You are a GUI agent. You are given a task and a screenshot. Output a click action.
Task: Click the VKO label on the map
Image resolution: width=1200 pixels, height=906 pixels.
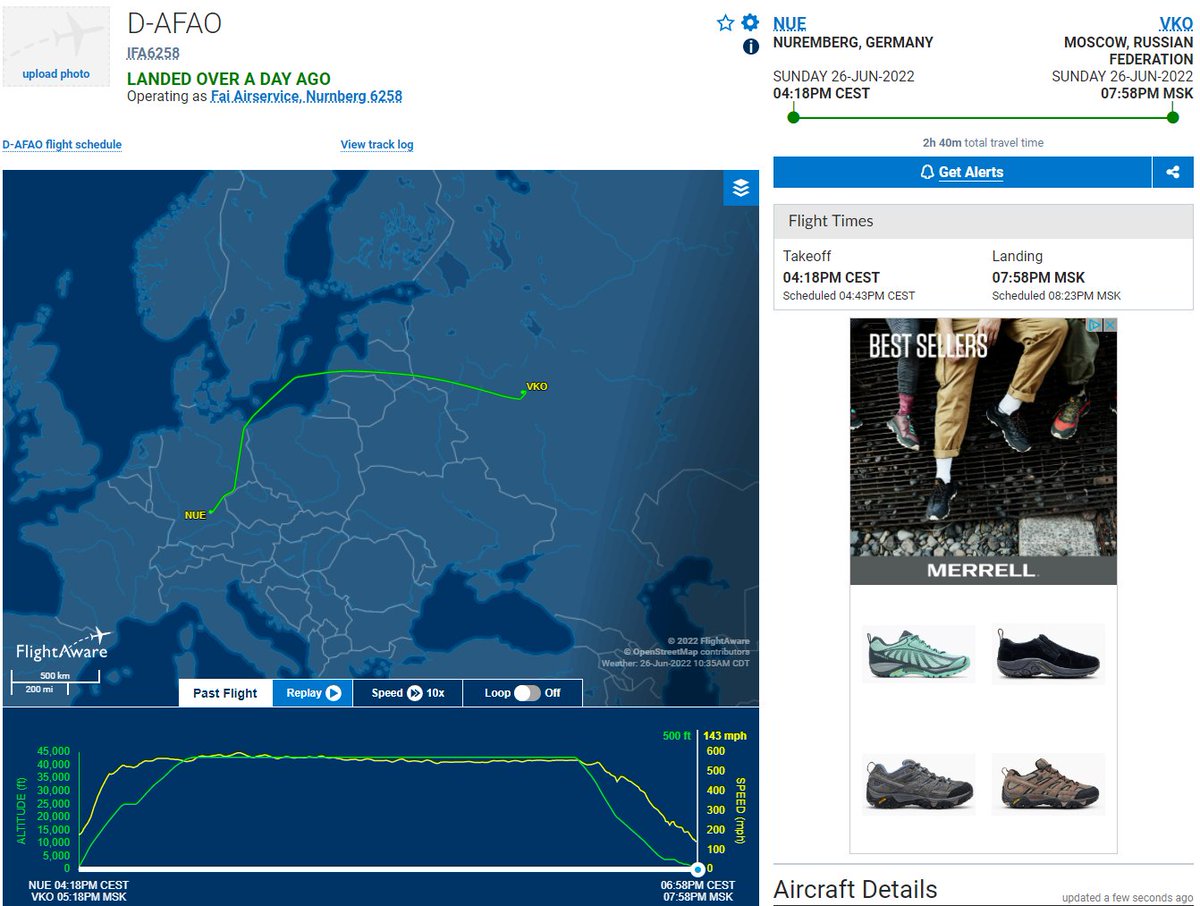[x=537, y=386]
